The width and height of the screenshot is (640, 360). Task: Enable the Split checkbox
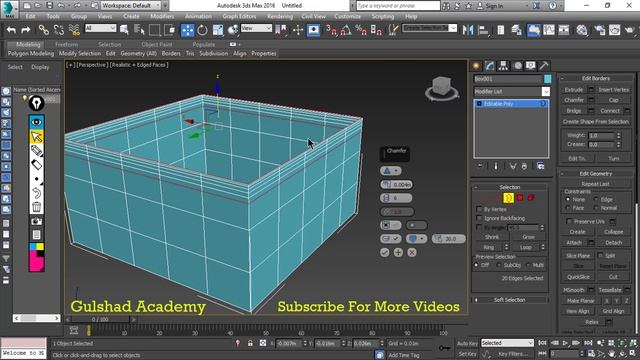(600, 256)
